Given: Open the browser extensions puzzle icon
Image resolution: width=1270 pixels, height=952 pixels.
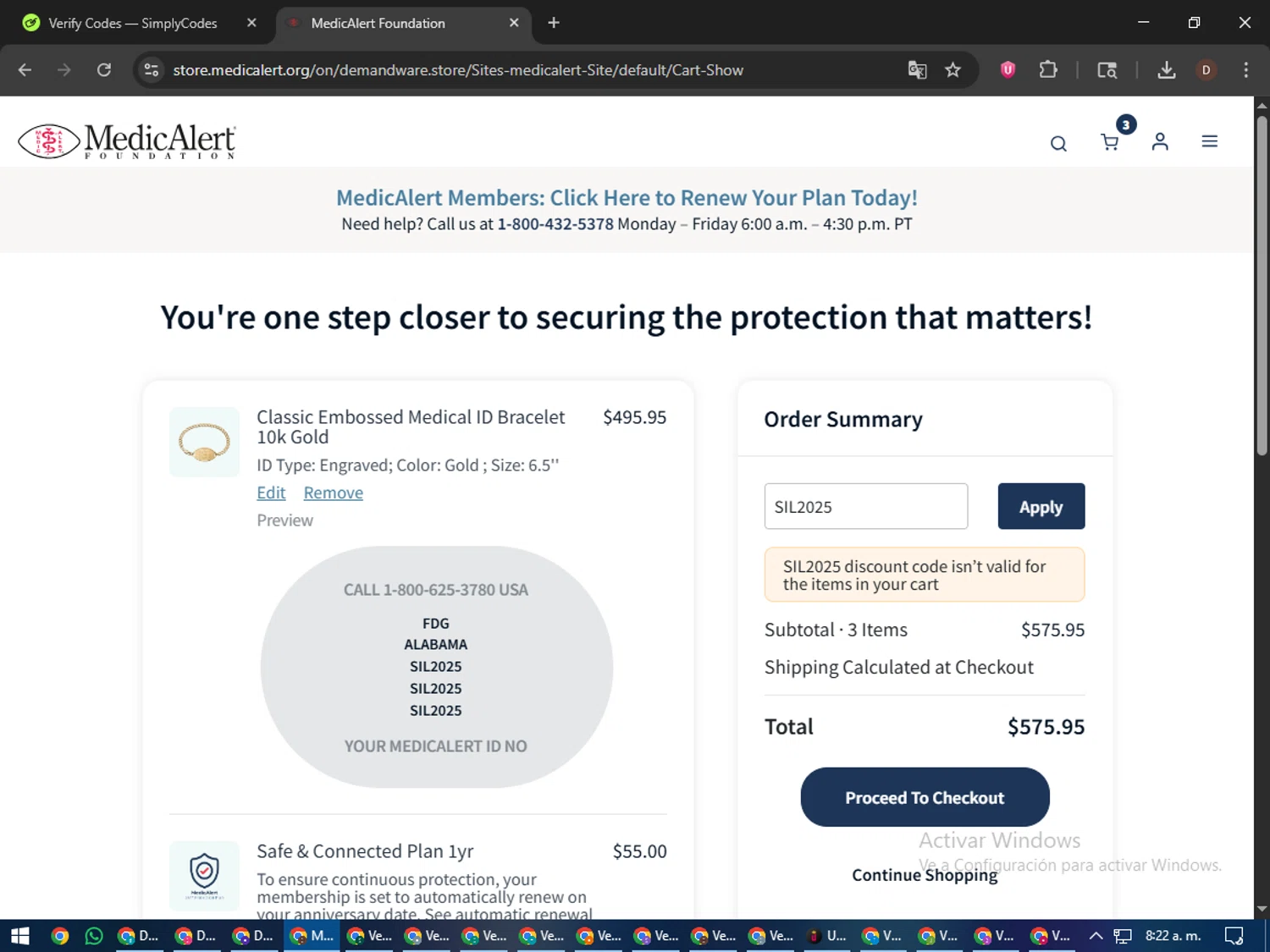Looking at the screenshot, I should pos(1048,70).
